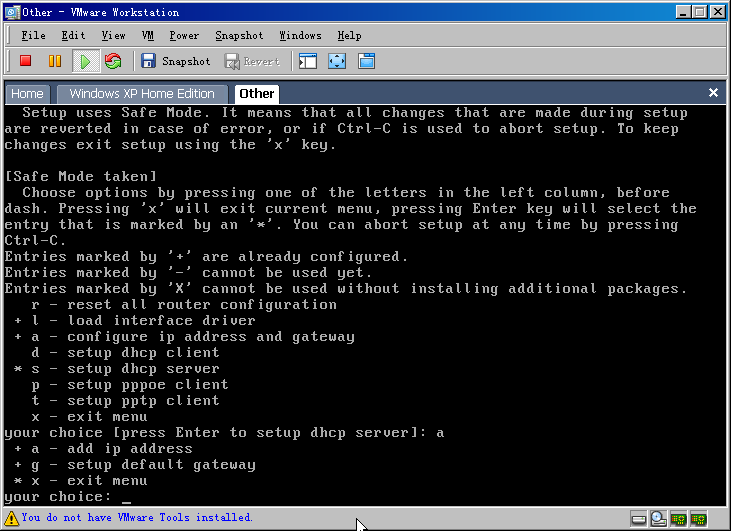Minimize the VMware Workstation window

[x=683, y=12]
